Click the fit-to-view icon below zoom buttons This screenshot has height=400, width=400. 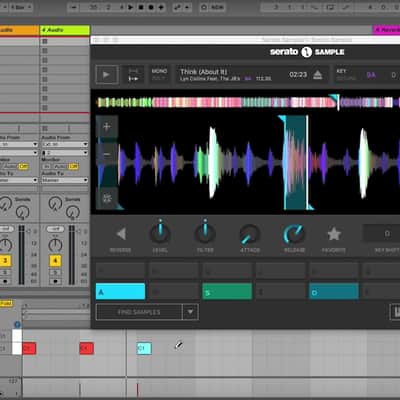pos(107,198)
